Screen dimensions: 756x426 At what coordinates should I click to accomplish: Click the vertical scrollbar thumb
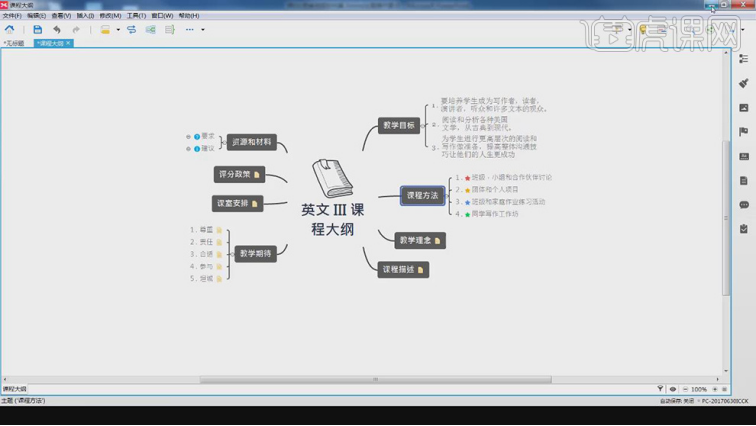click(726, 218)
